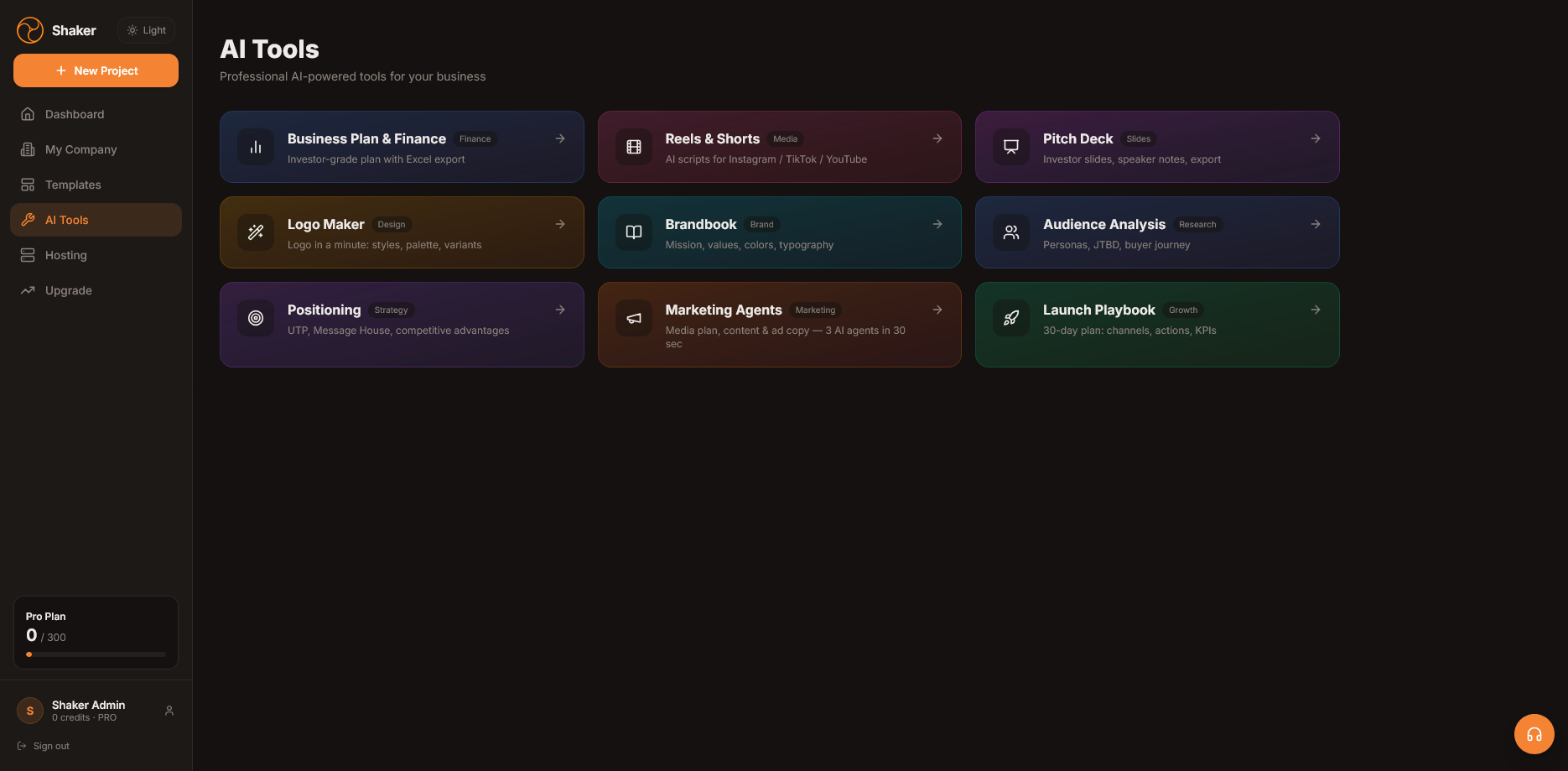Viewport: 1568px width, 771px height.
Task: Open Upgrade in the sidebar
Action: 96,290
